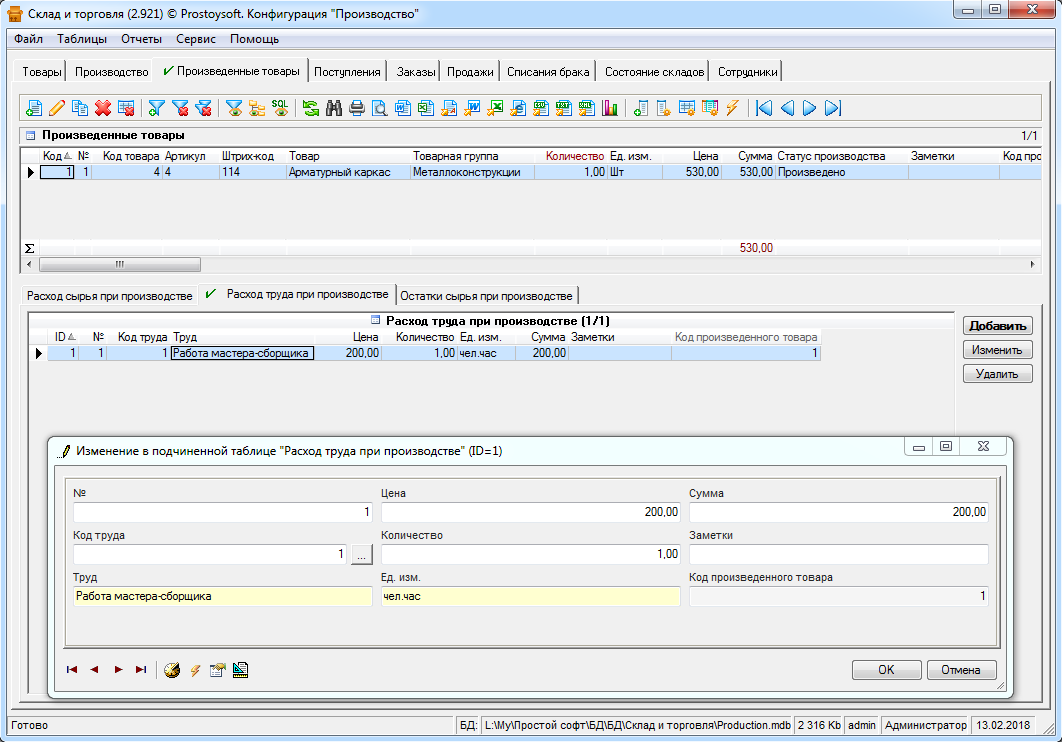This screenshot has height=742, width=1062.
Task: Click the dialog's red first-record arrow
Action: (72, 670)
